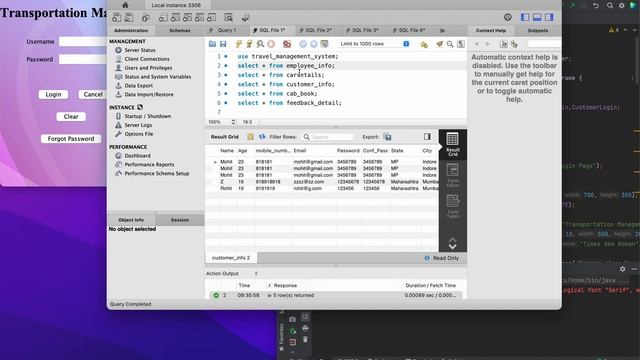
Task: Toggle continue on error for script execution
Action: pyautogui.click(x=287, y=44)
